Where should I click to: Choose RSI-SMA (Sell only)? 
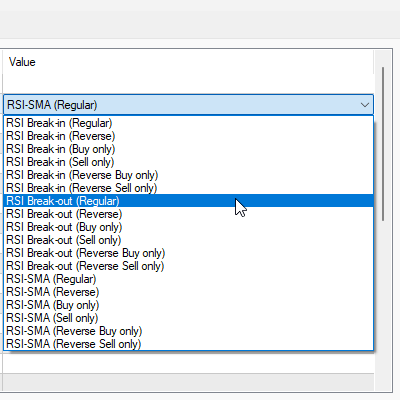189,318
